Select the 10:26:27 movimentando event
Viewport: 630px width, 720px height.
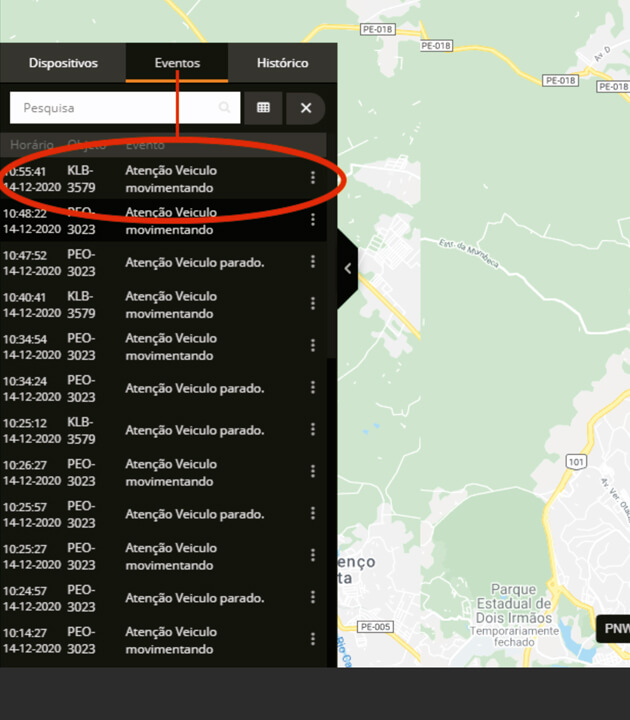pyautogui.click(x=163, y=472)
